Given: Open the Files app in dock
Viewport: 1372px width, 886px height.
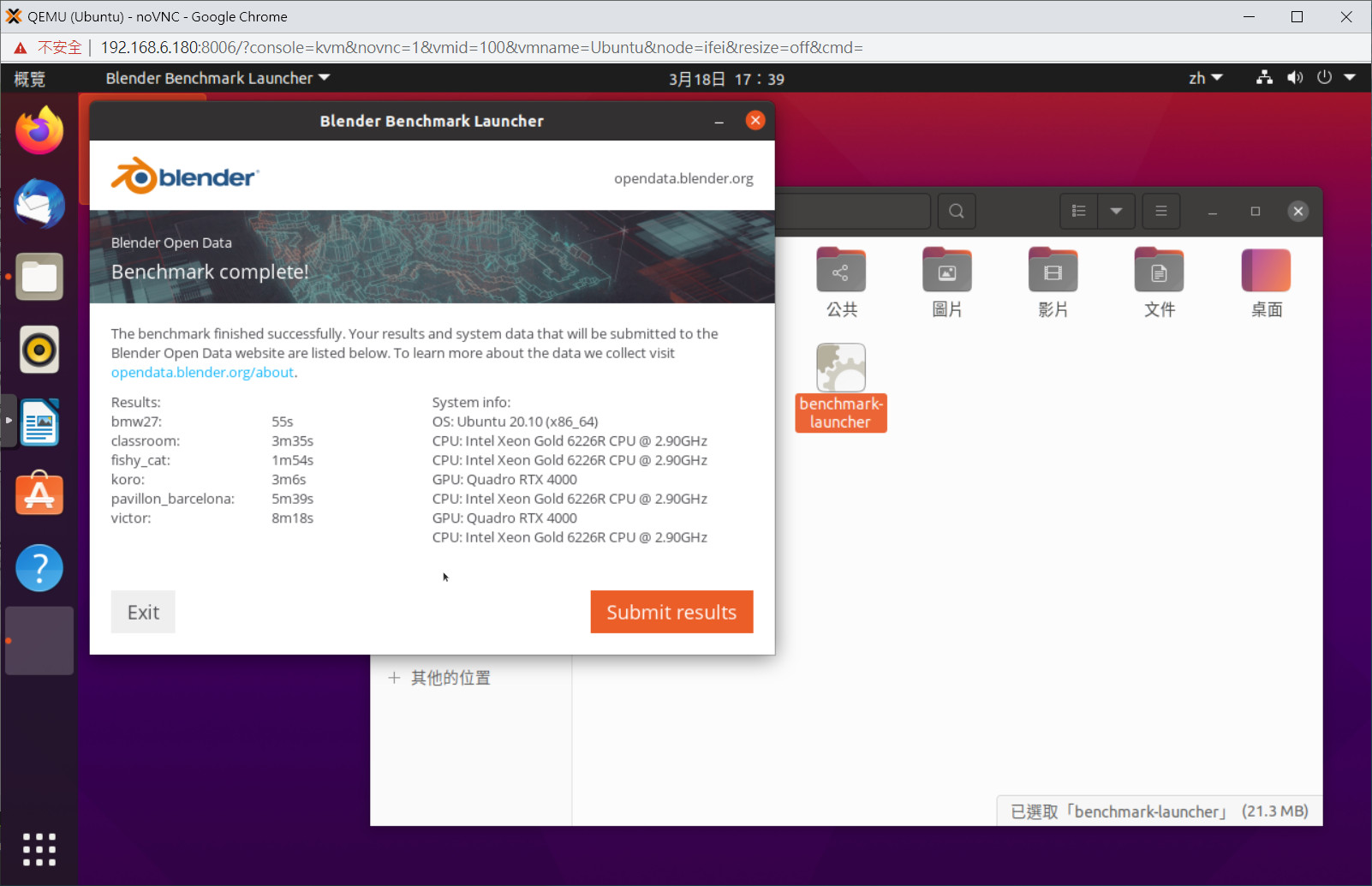Looking at the screenshot, I should pyautogui.click(x=39, y=277).
